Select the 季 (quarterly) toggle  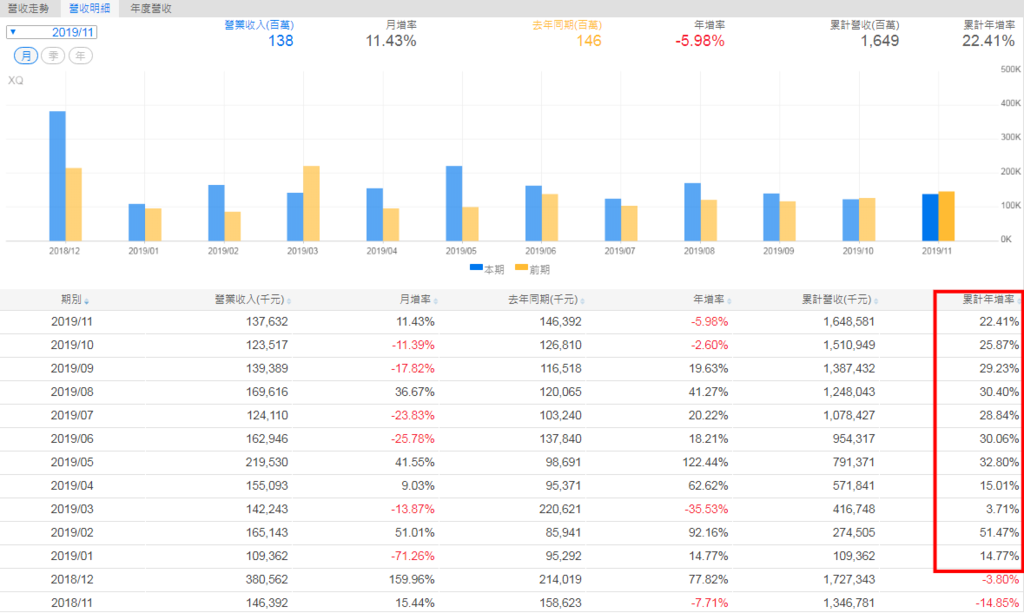[53, 55]
